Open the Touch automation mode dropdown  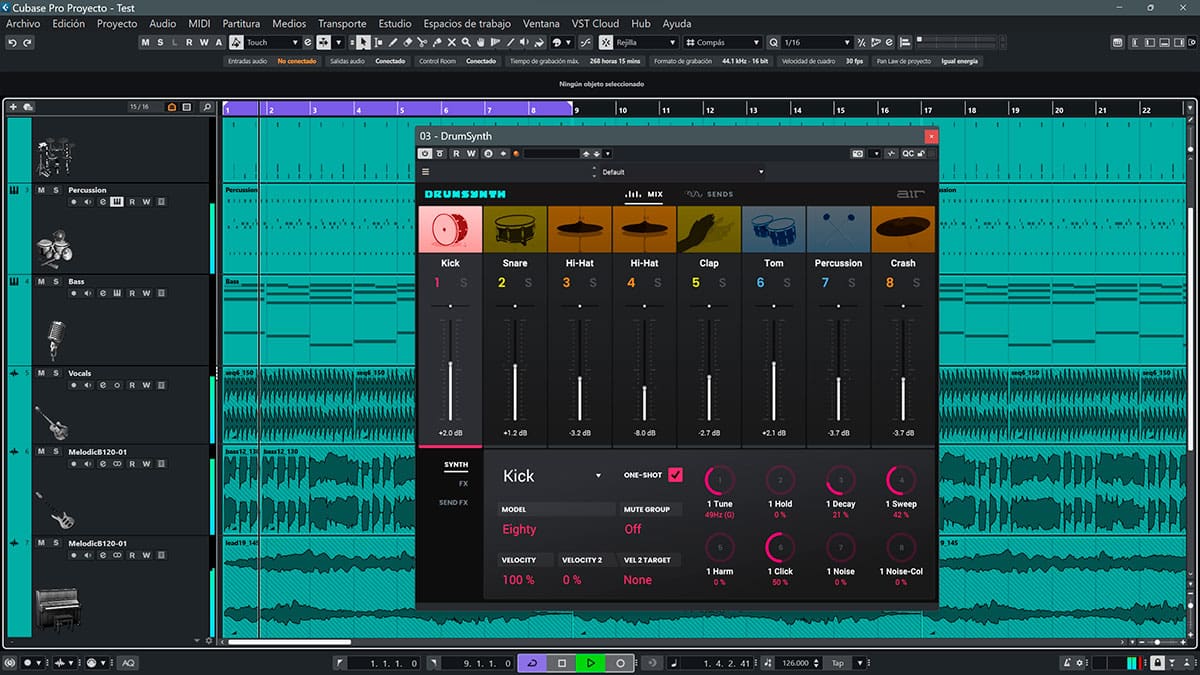pyautogui.click(x=272, y=43)
